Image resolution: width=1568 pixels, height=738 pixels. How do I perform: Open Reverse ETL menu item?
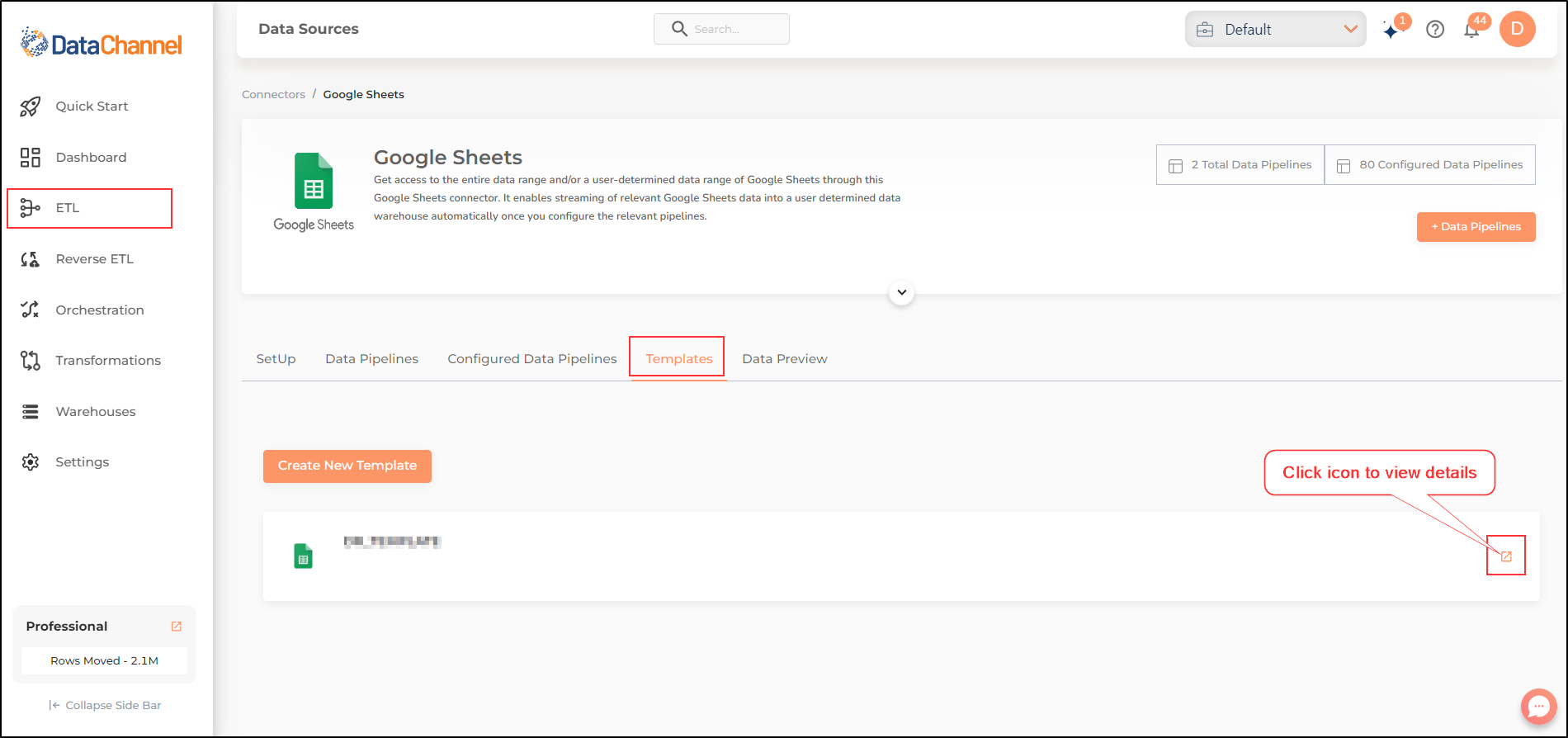coord(94,259)
